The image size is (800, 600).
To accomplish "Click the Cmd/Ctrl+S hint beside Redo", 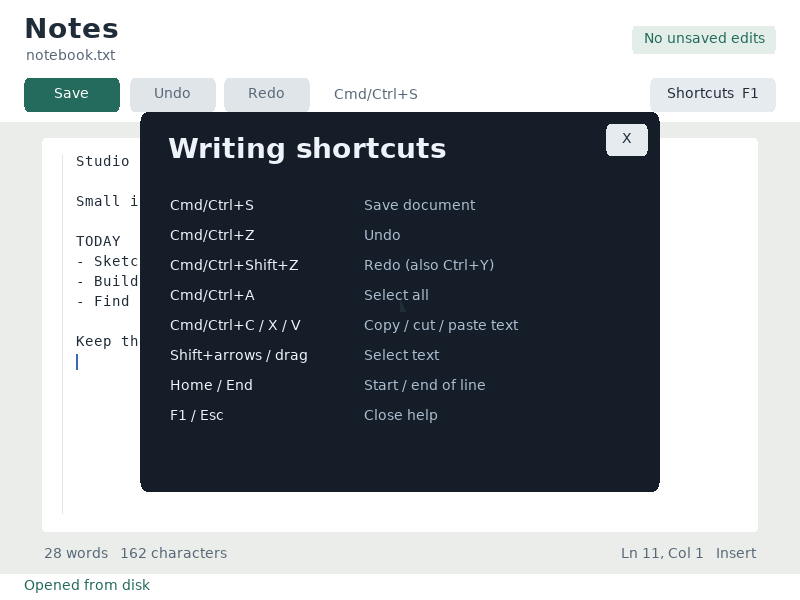I will point(376,94).
